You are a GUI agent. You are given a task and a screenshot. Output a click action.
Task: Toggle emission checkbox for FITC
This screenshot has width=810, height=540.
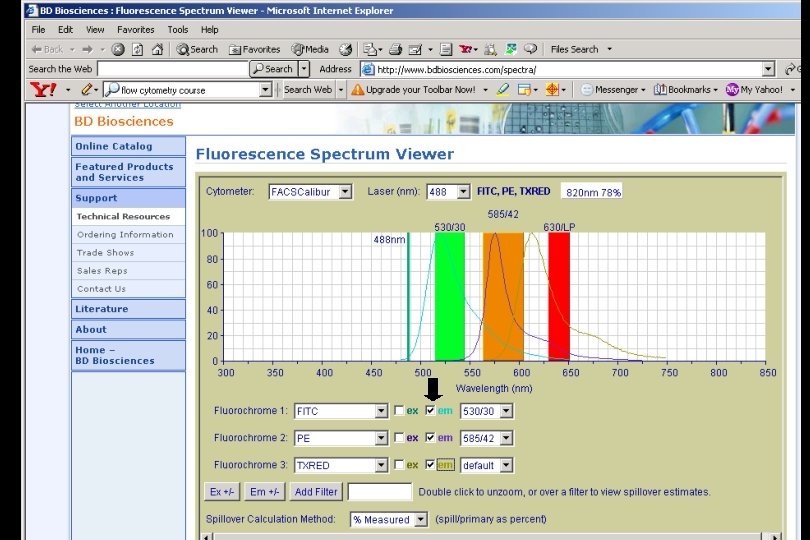(x=430, y=410)
